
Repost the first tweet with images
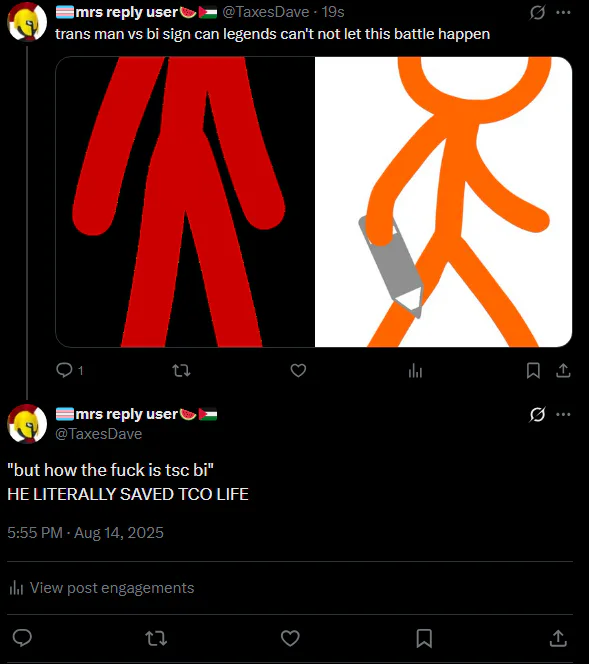[181, 371]
